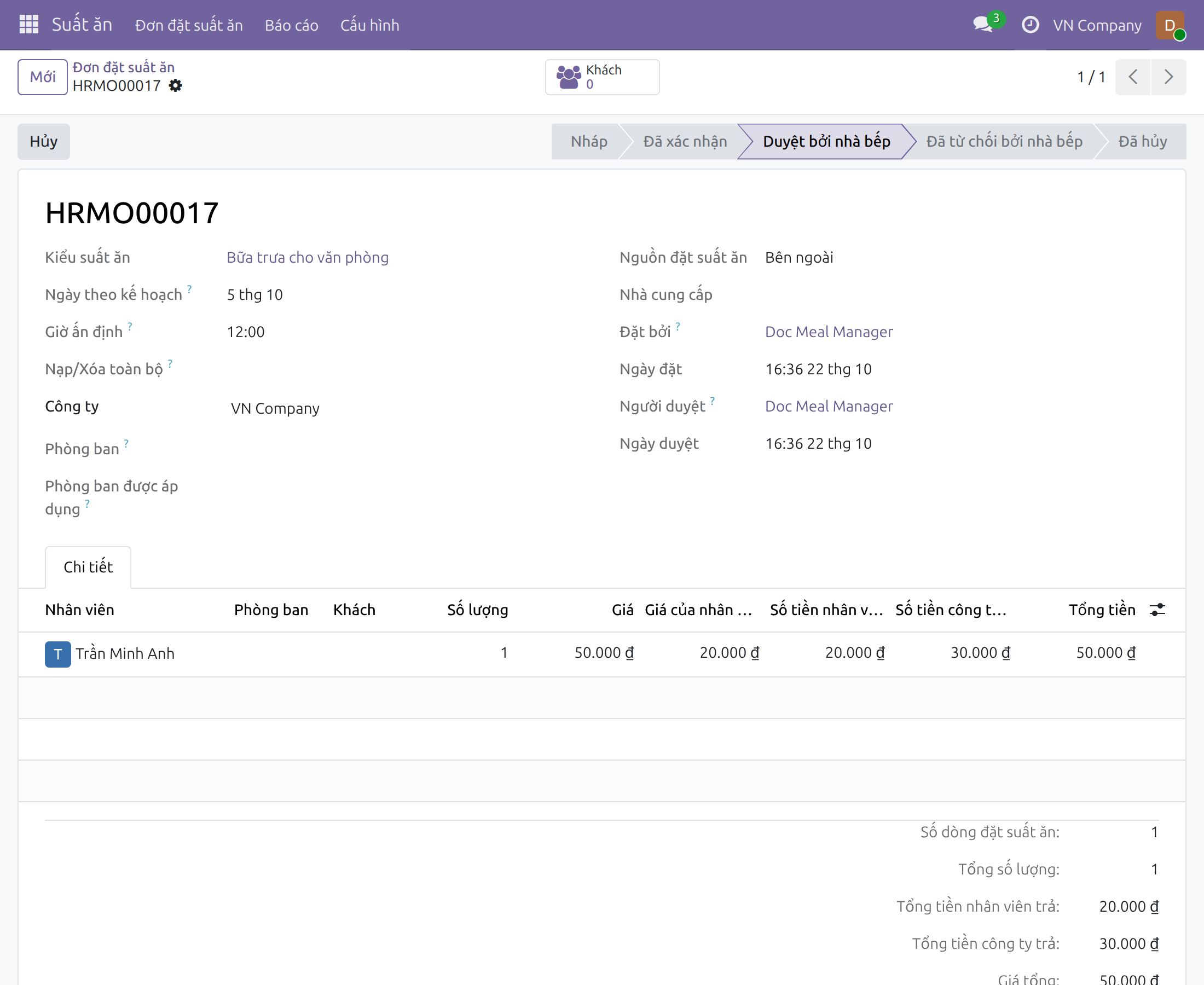
Task: Show help tooltip for Phòng ban được áp dụng
Action: [x=88, y=503]
